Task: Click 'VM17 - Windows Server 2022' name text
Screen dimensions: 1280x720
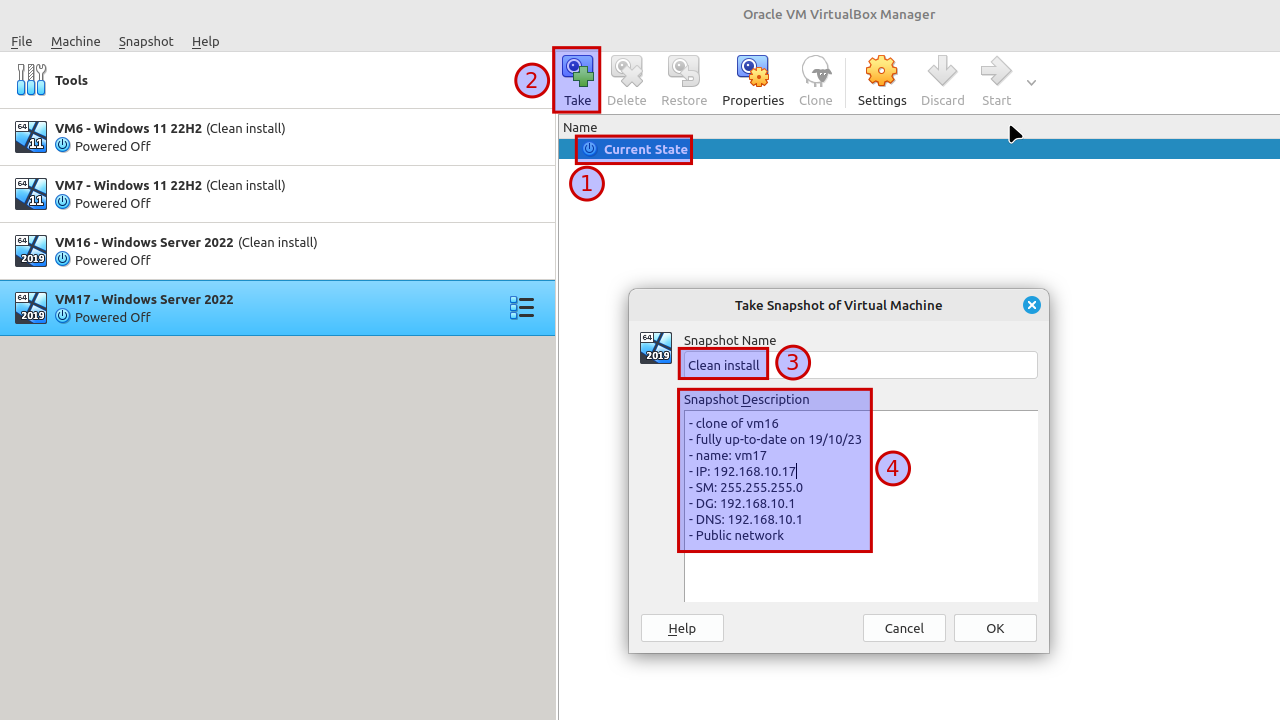Action: point(144,299)
